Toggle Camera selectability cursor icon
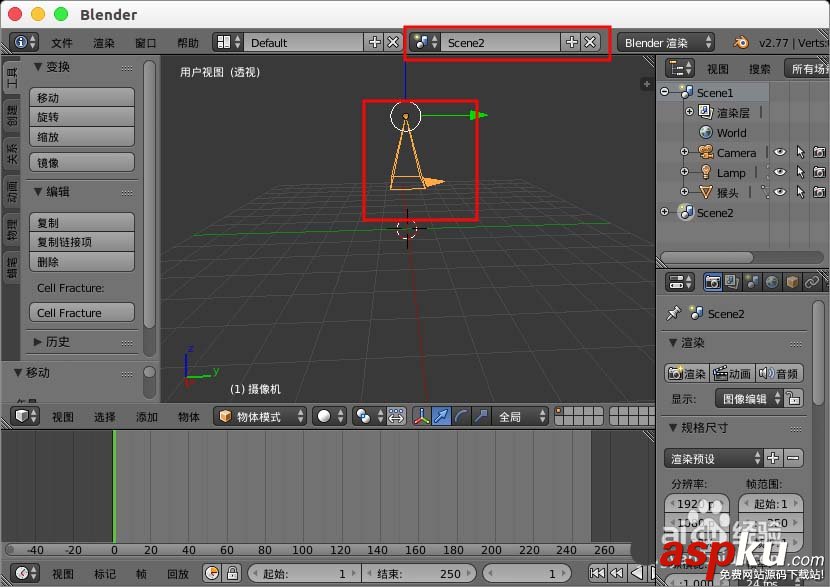 [800, 152]
